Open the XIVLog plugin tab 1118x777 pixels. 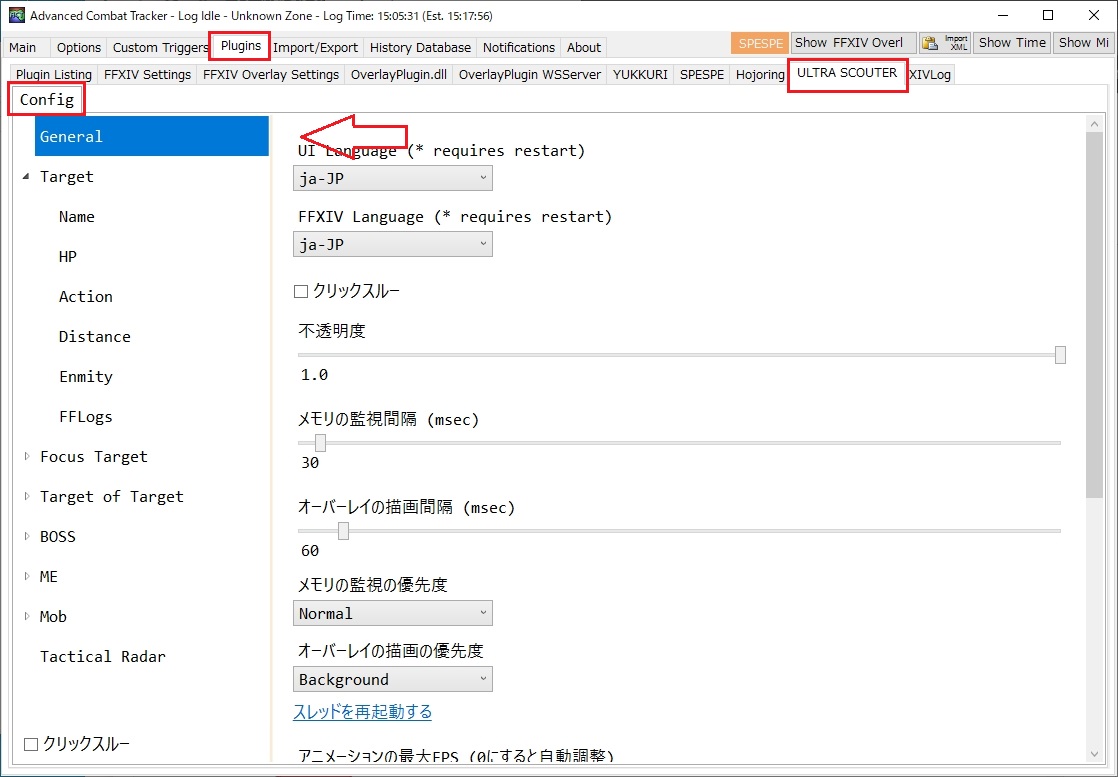tap(930, 75)
